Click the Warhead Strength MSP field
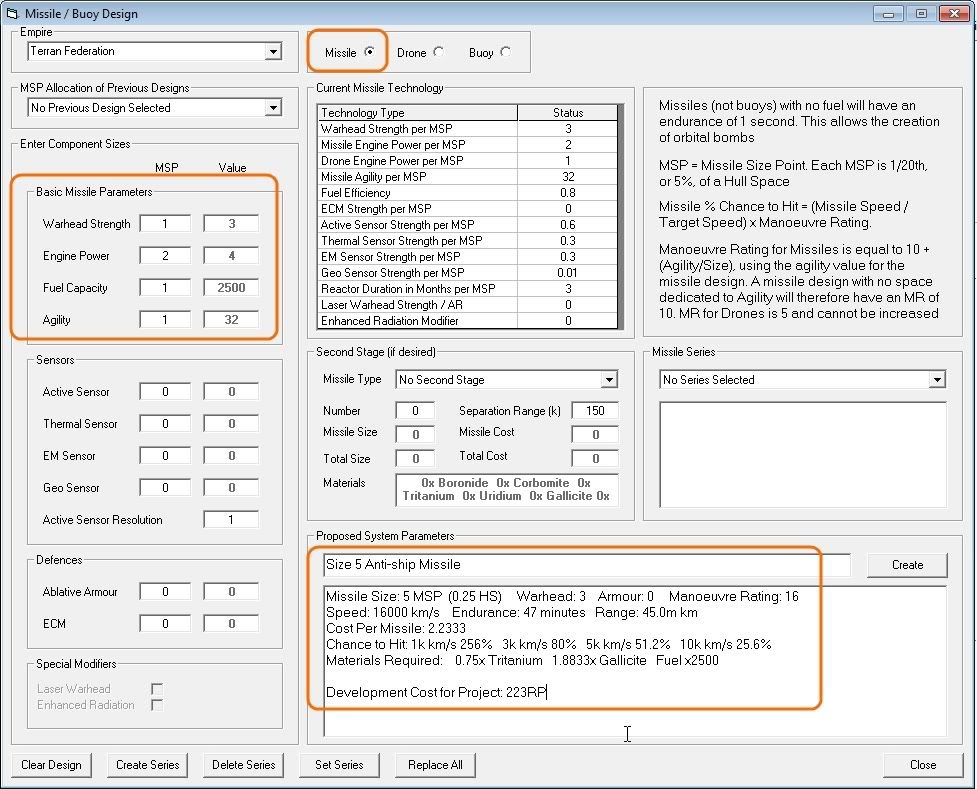The width and height of the screenshot is (977, 789). pos(165,224)
